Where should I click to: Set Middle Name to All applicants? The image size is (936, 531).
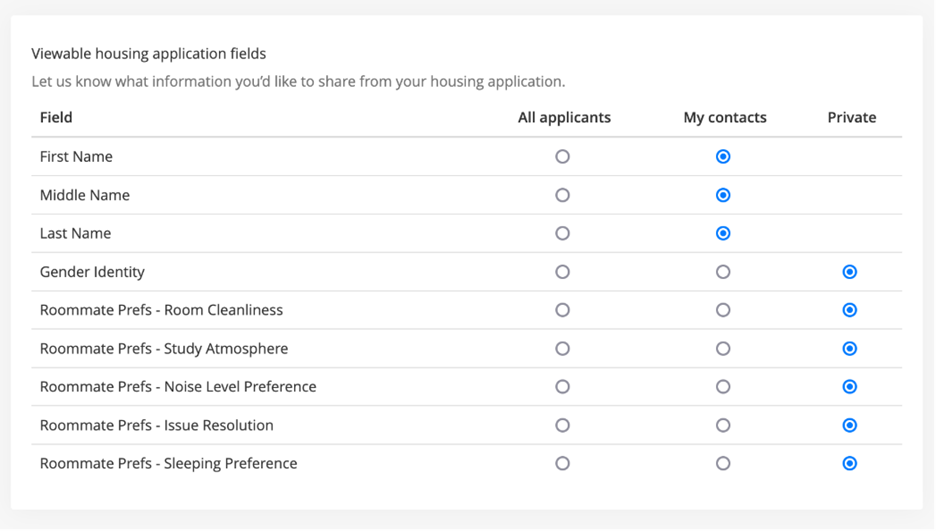point(562,195)
